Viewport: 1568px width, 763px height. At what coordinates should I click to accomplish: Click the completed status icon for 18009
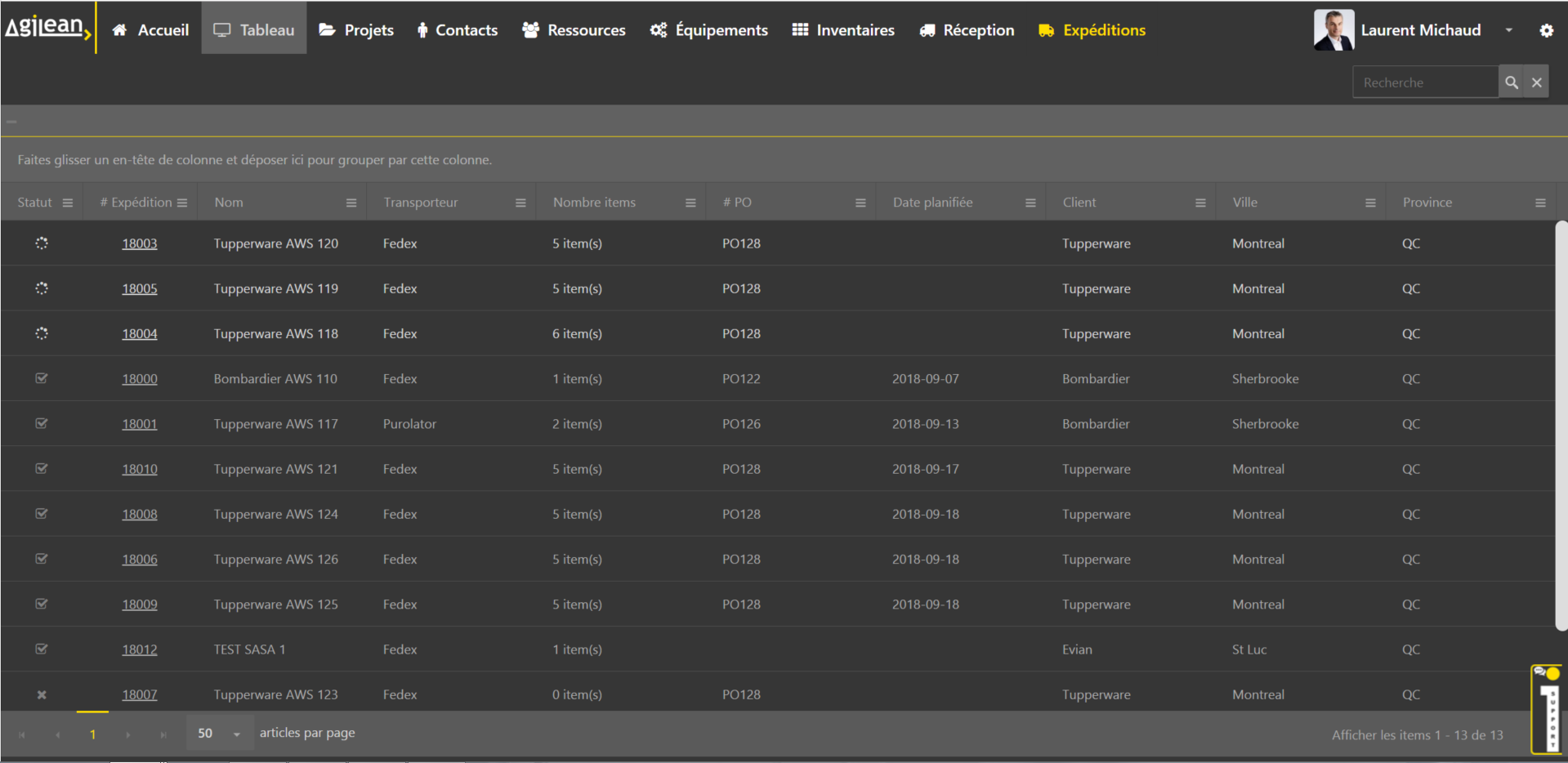[x=42, y=604]
